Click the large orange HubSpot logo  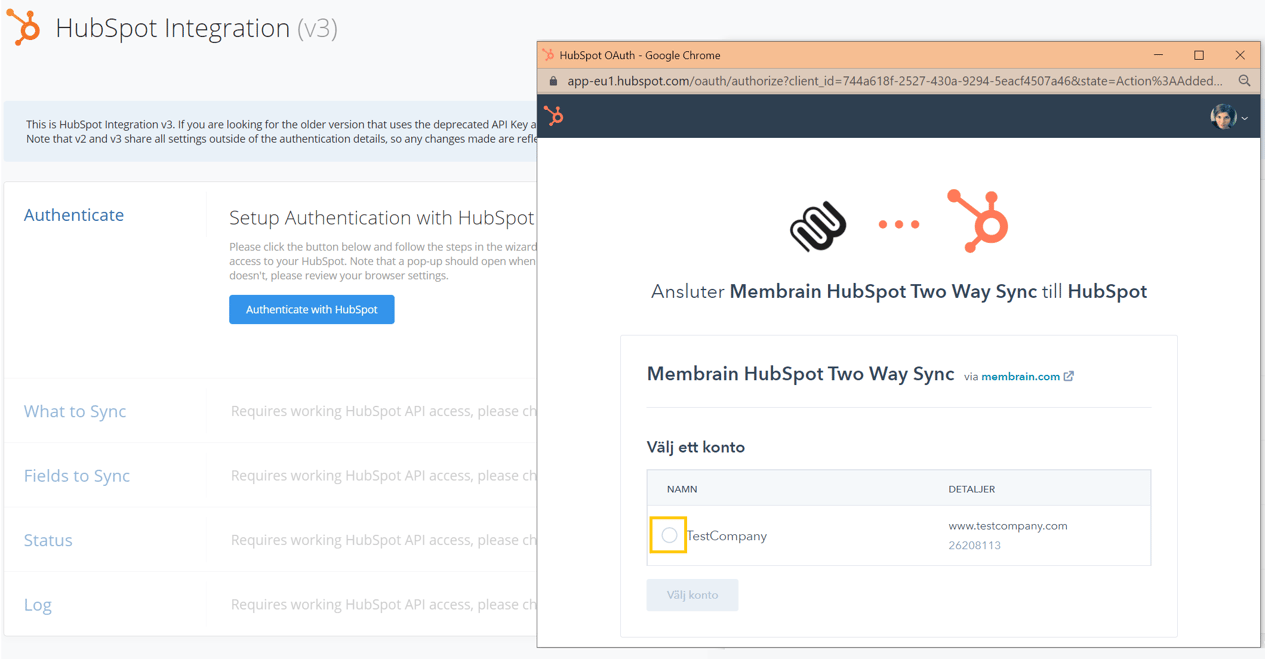(978, 220)
